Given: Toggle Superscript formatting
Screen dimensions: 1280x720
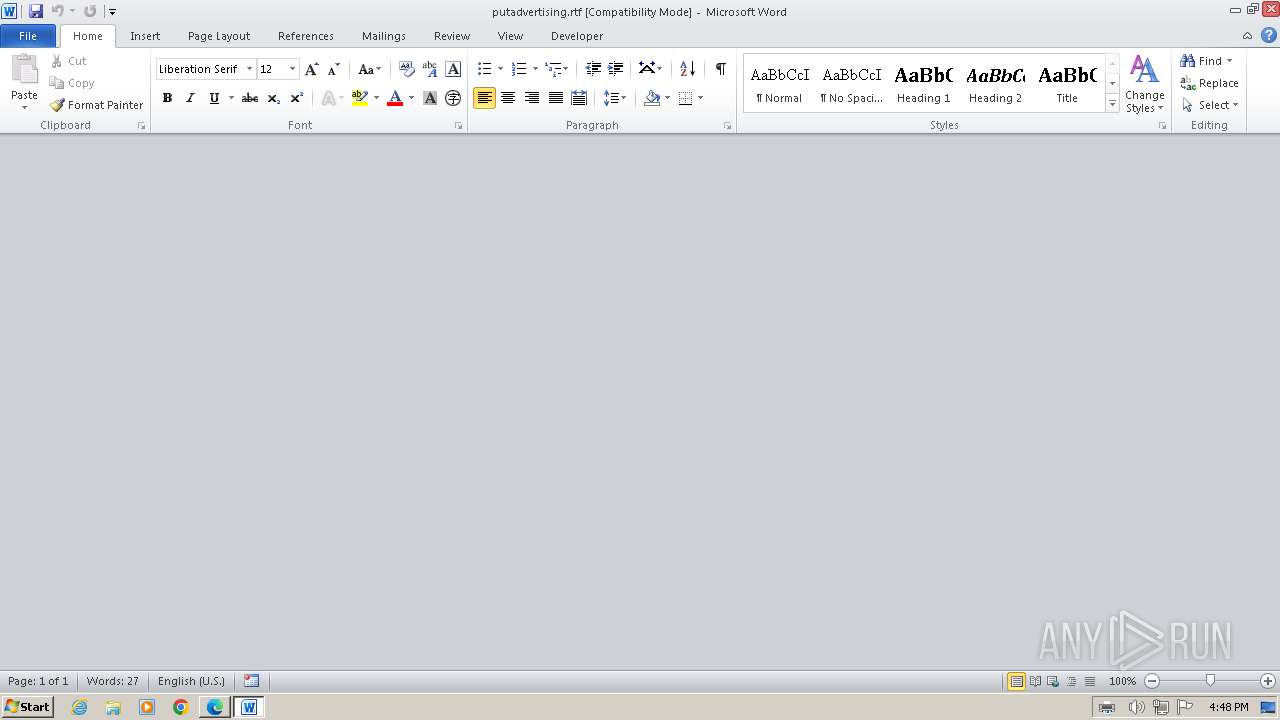Looking at the screenshot, I should (x=296, y=98).
